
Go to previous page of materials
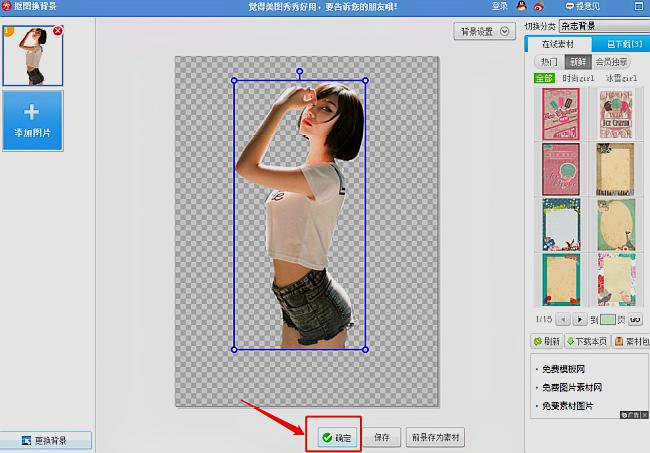click(561, 319)
